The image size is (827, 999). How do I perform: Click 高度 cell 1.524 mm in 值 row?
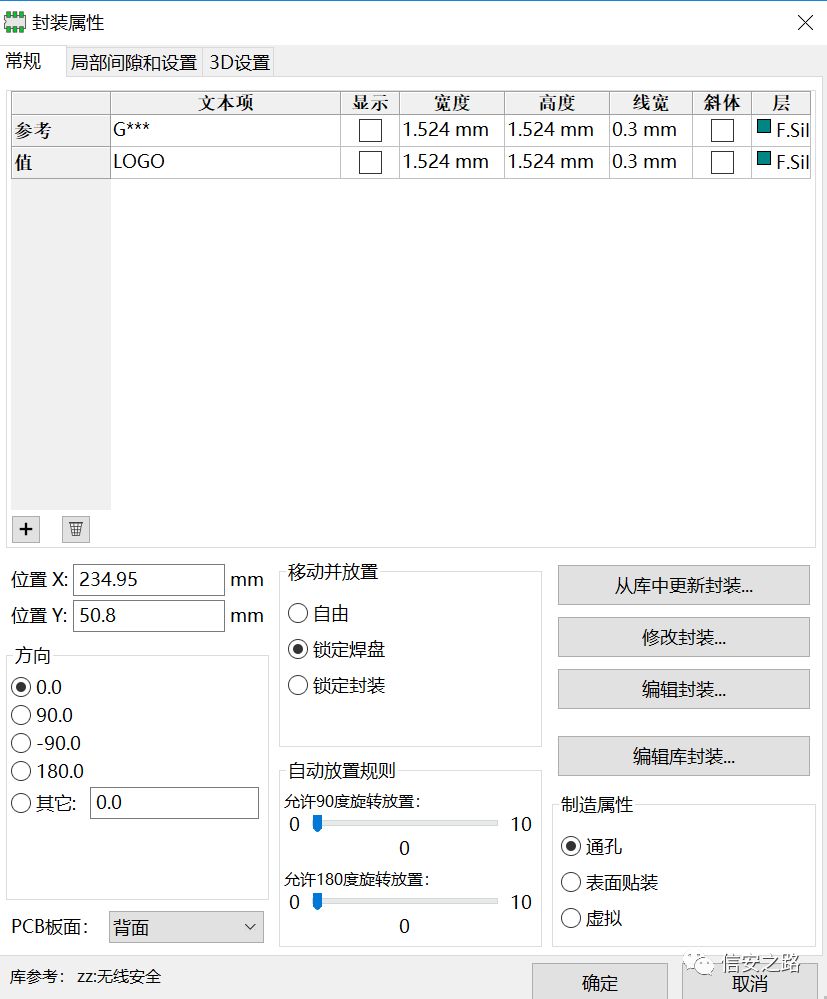(557, 162)
